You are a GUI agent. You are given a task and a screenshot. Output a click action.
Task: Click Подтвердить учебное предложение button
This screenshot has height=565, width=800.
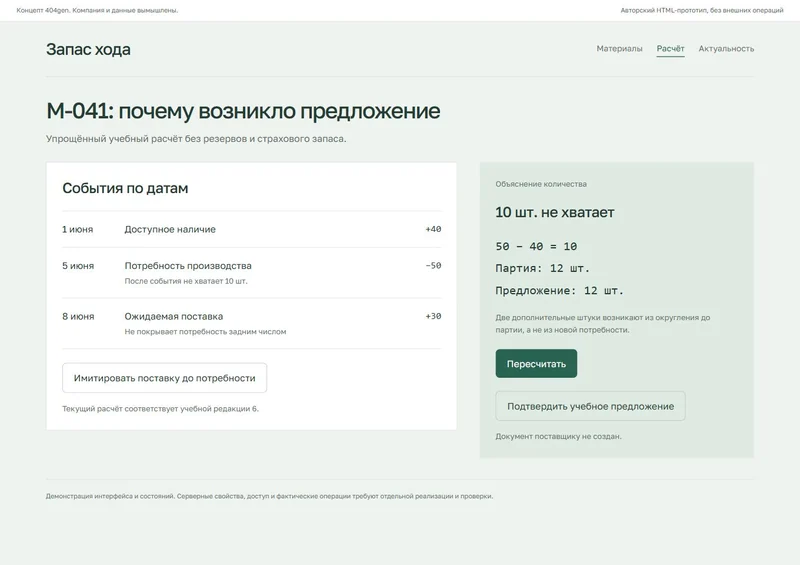(x=590, y=406)
